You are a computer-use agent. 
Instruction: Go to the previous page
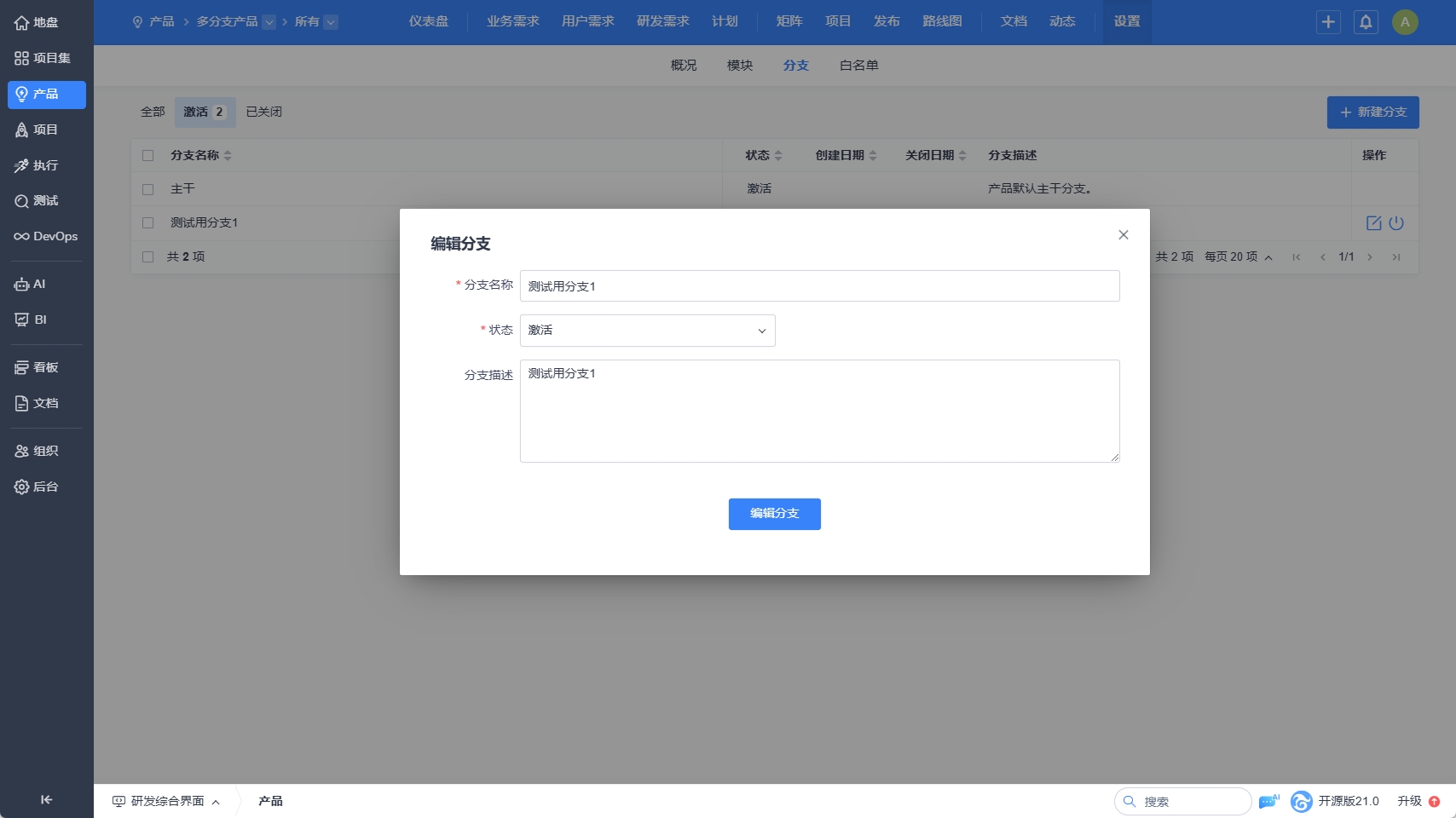(1322, 257)
